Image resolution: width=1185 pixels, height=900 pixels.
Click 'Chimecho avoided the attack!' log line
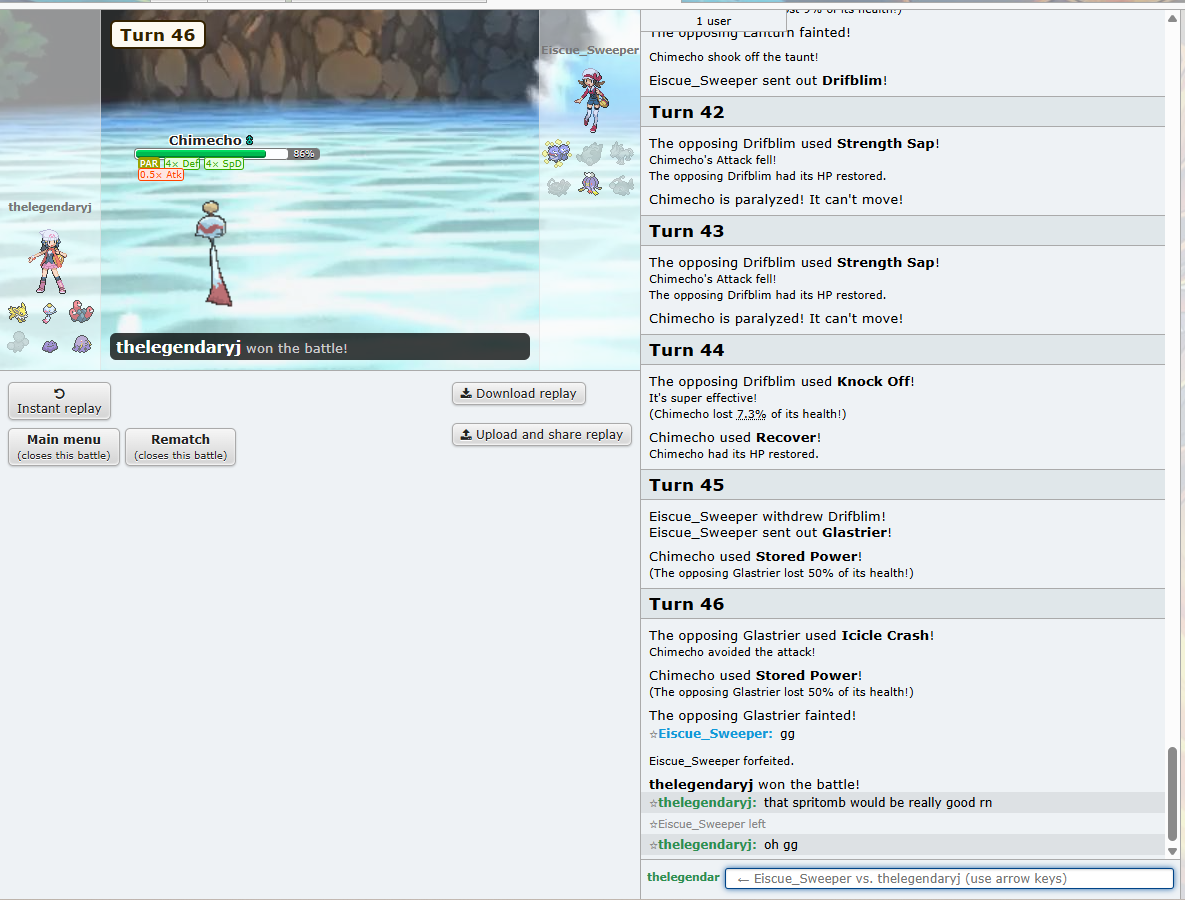pos(732,652)
